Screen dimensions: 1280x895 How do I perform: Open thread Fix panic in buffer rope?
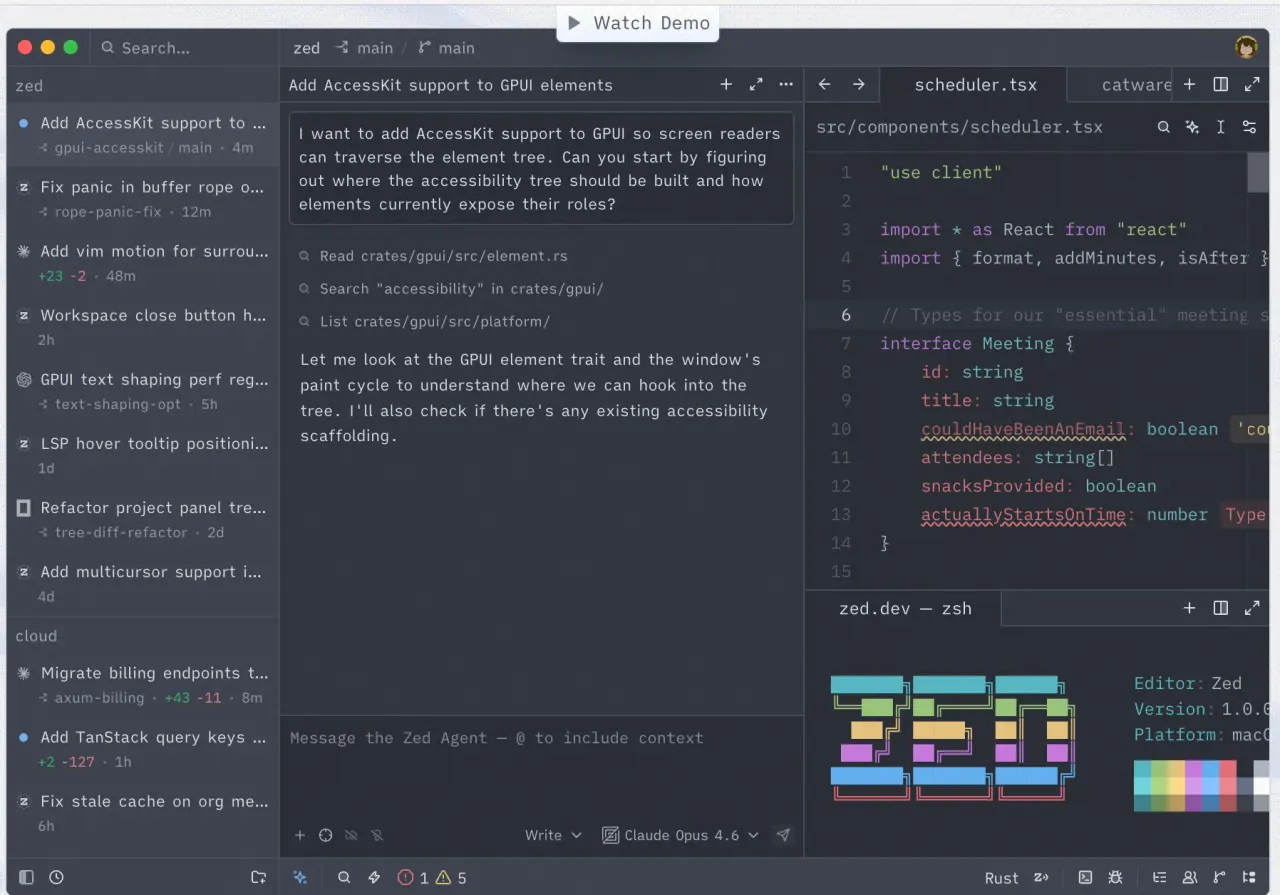pyautogui.click(x=143, y=198)
